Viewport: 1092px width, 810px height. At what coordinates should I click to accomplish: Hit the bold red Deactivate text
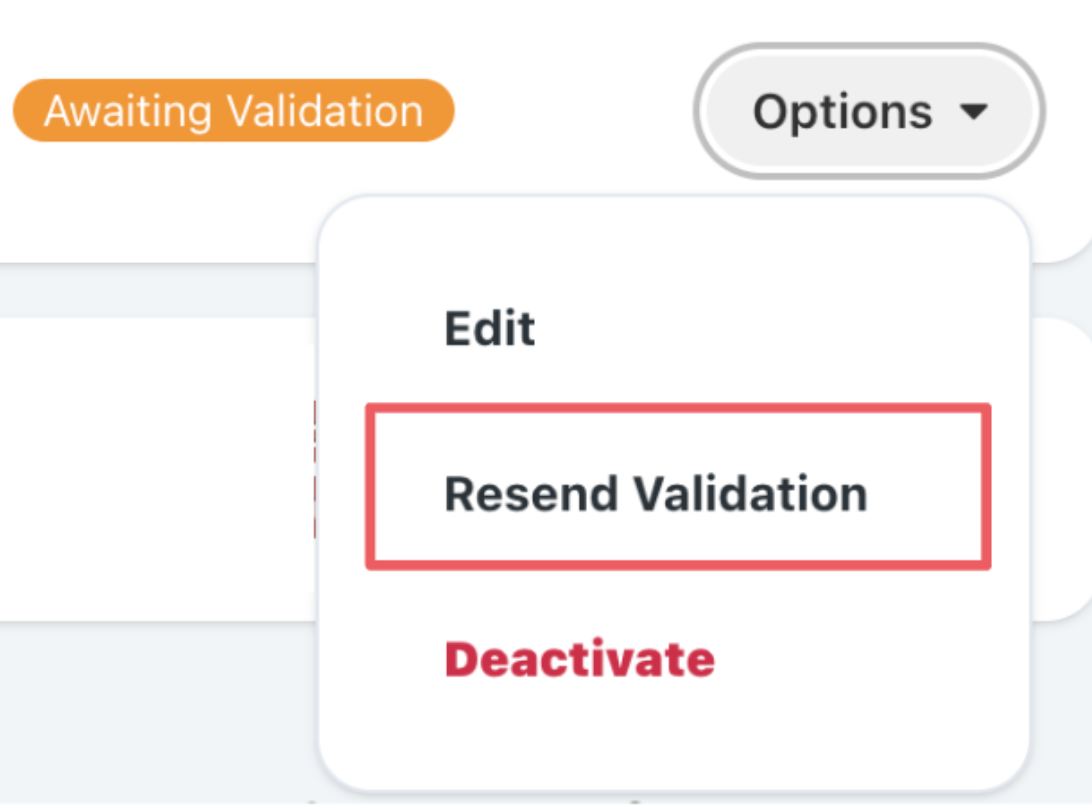click(x=579, y=659)
